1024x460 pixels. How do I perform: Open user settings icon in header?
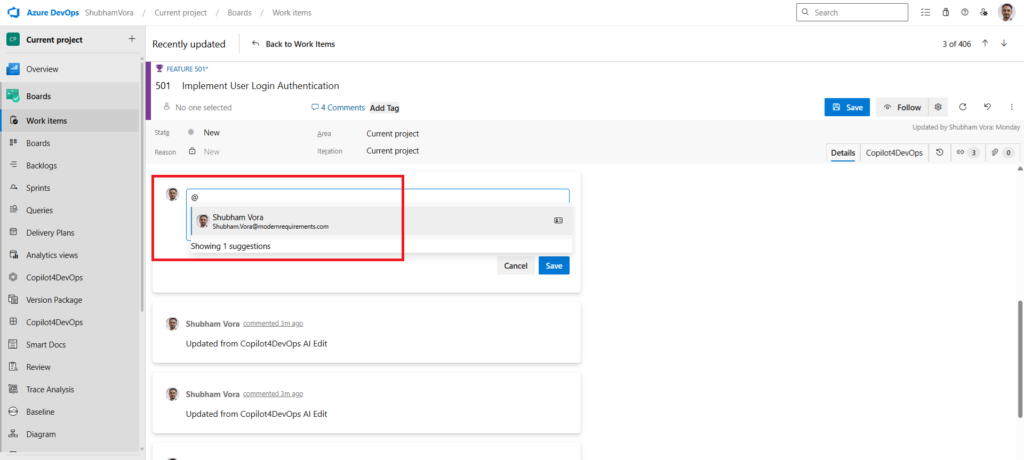coord(984,12)
